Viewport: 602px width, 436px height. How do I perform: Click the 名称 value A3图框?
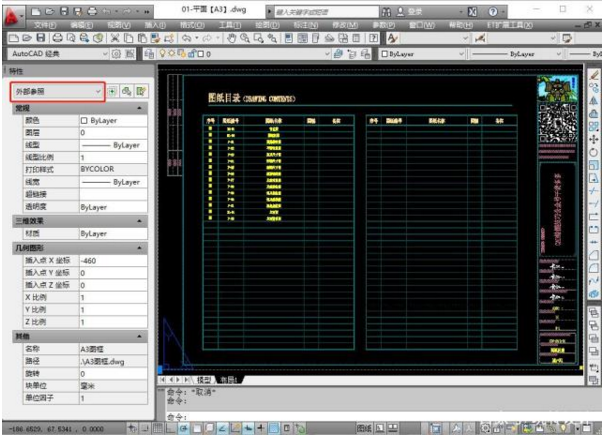click(x=113, y=349)
